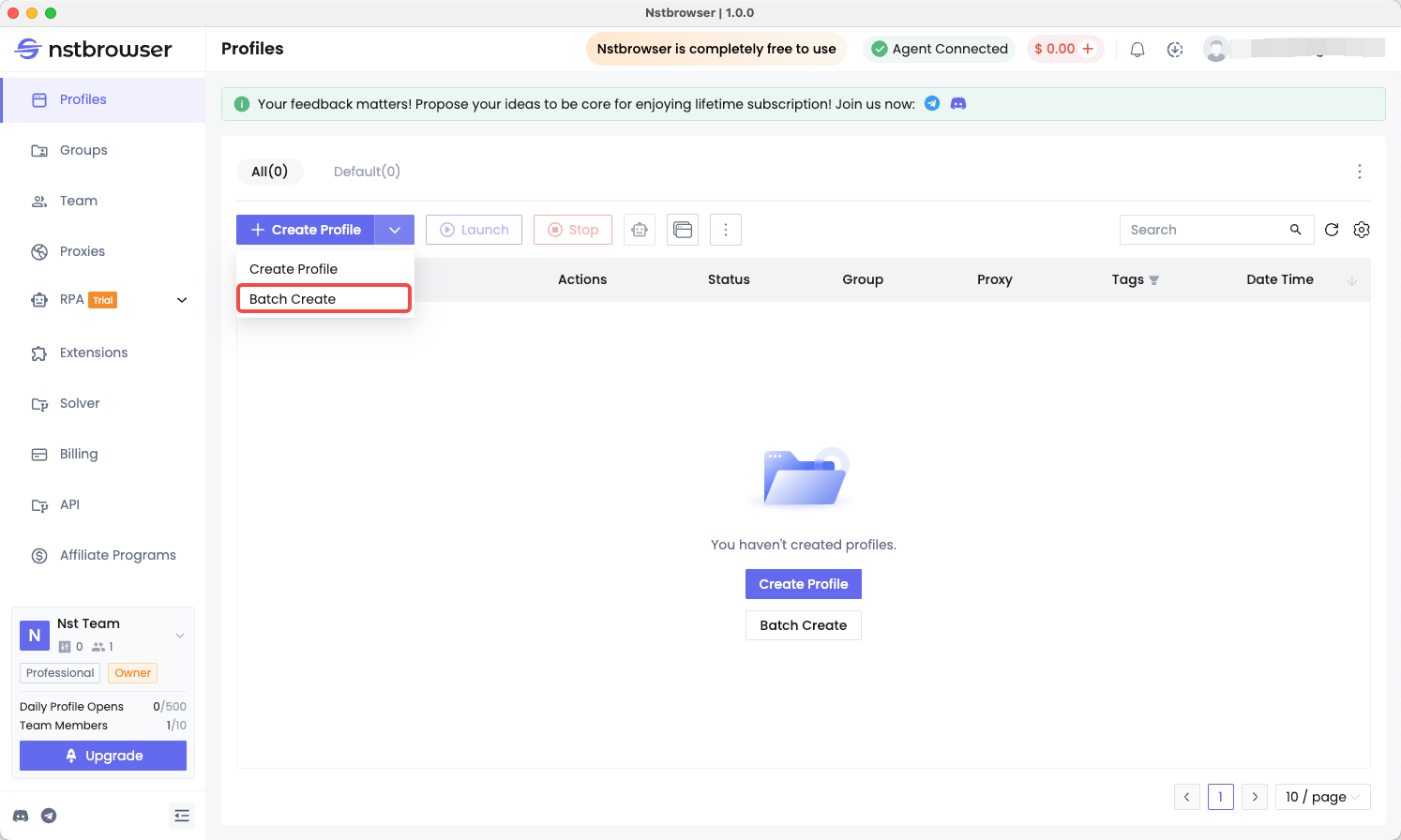Click the Agent Connected status

click(x=939, y=49)
